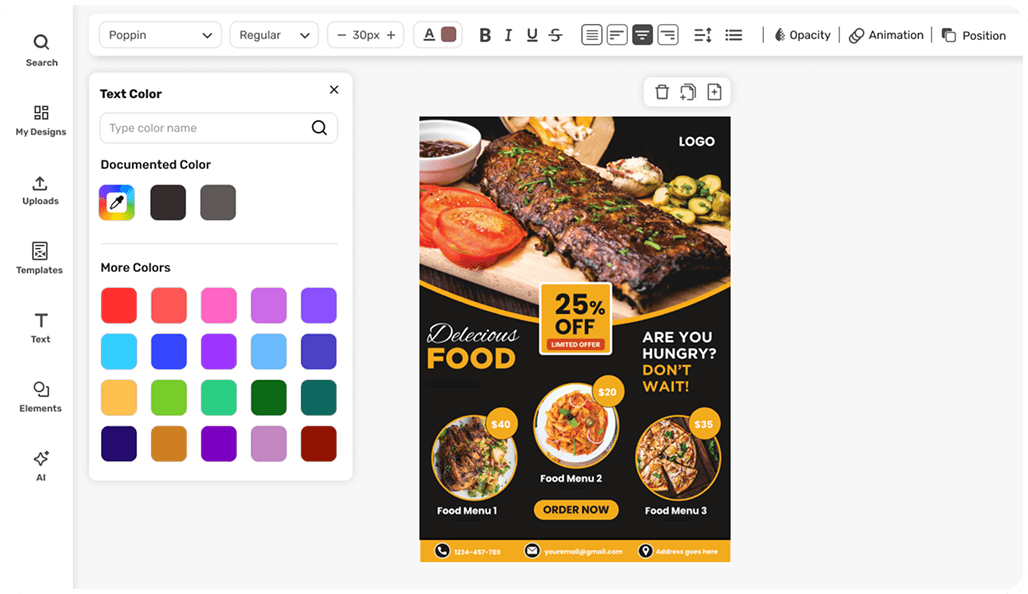
Task: Open the AI tools panel
Action: point(41,465)
